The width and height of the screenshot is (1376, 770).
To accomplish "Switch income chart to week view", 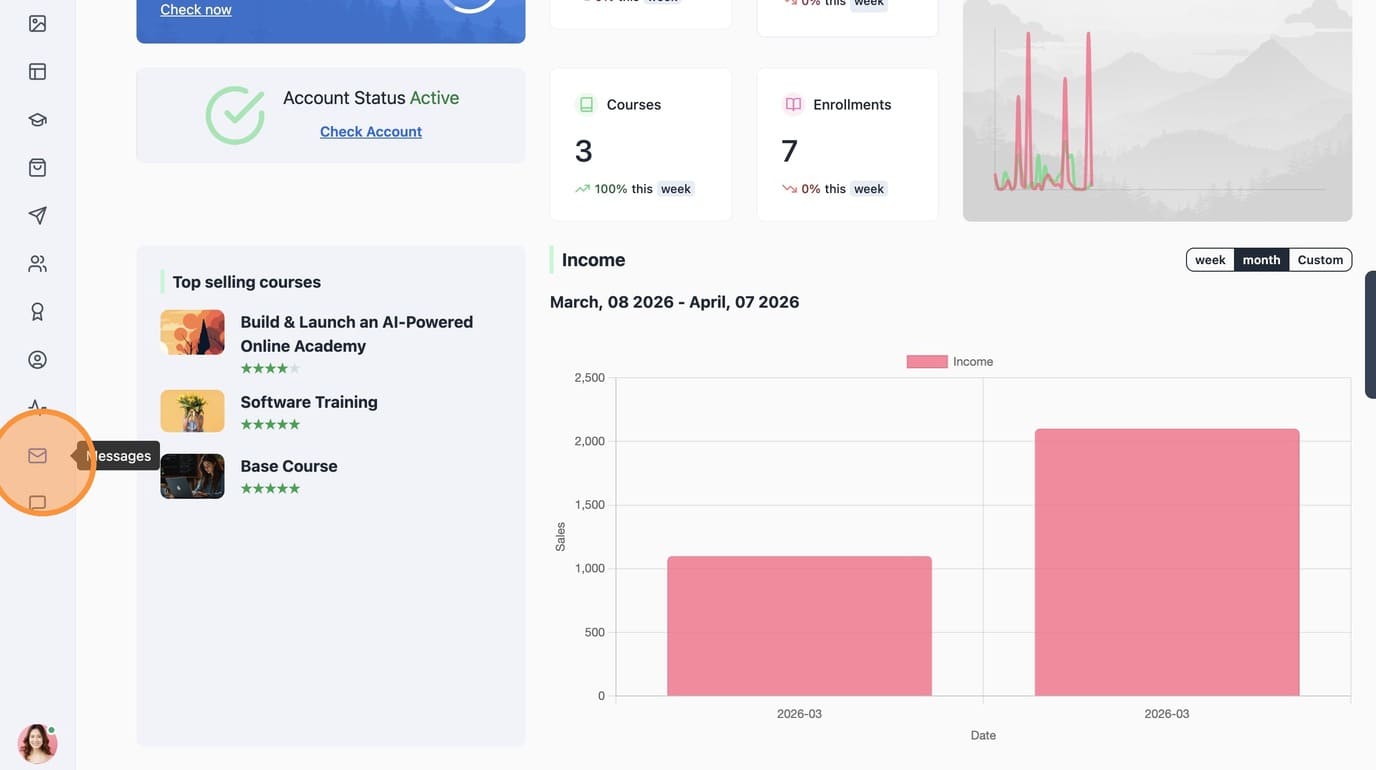I will (1210, 260).
